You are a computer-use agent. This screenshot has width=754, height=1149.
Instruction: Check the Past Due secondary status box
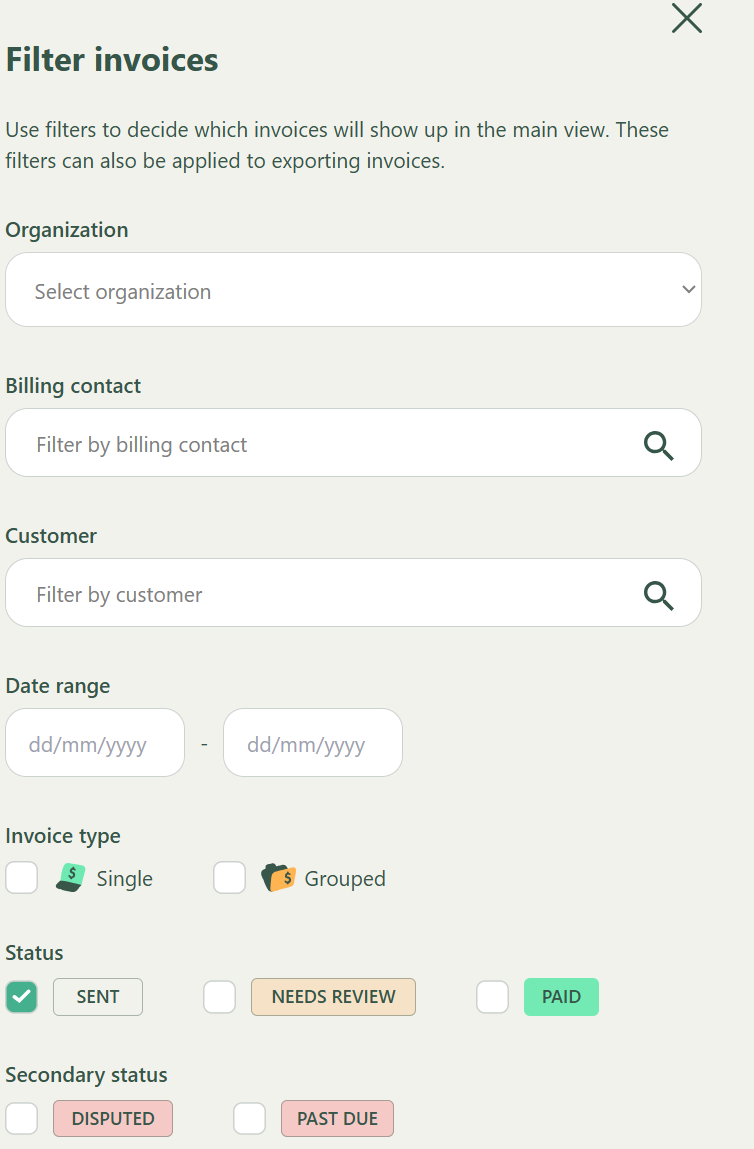click(250, 1118)
